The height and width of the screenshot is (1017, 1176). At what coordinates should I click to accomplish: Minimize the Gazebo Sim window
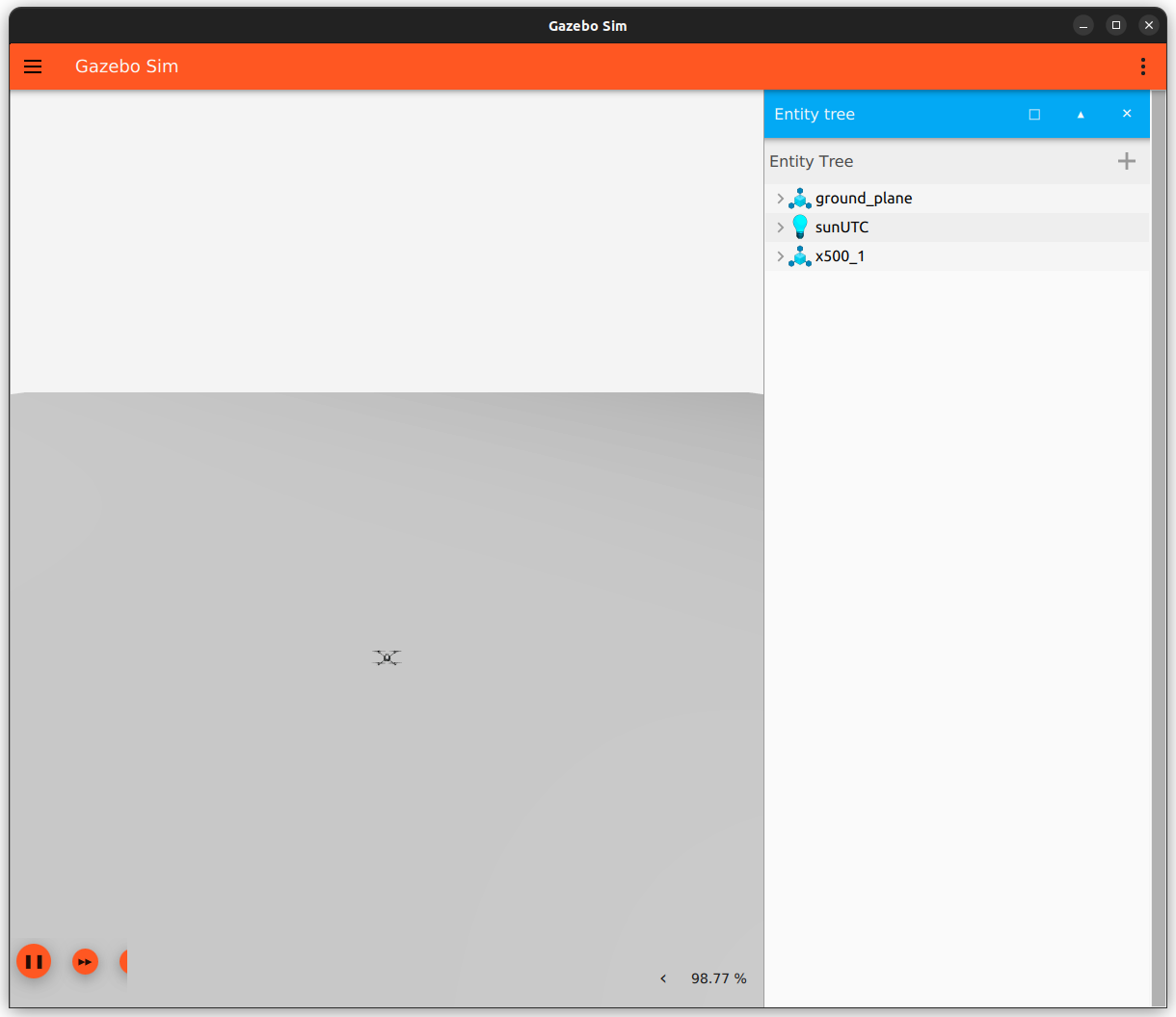(x=1083, y=26)
